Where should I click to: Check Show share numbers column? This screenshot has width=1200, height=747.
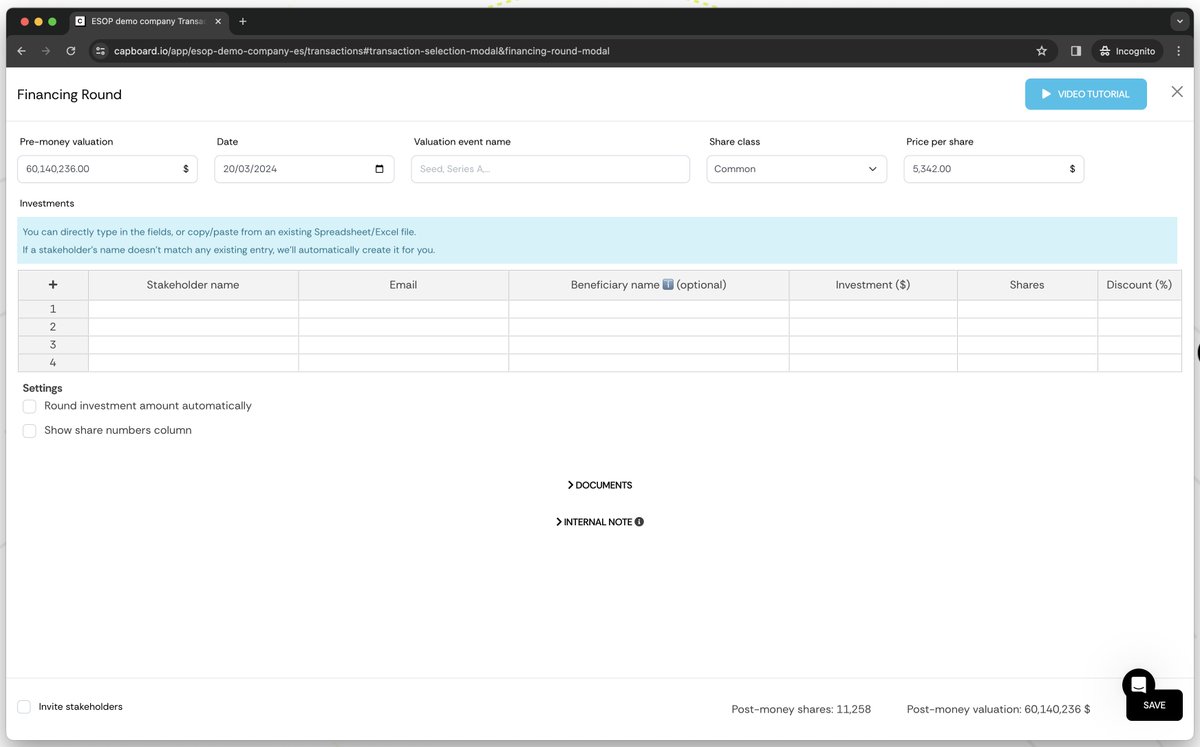29,430
